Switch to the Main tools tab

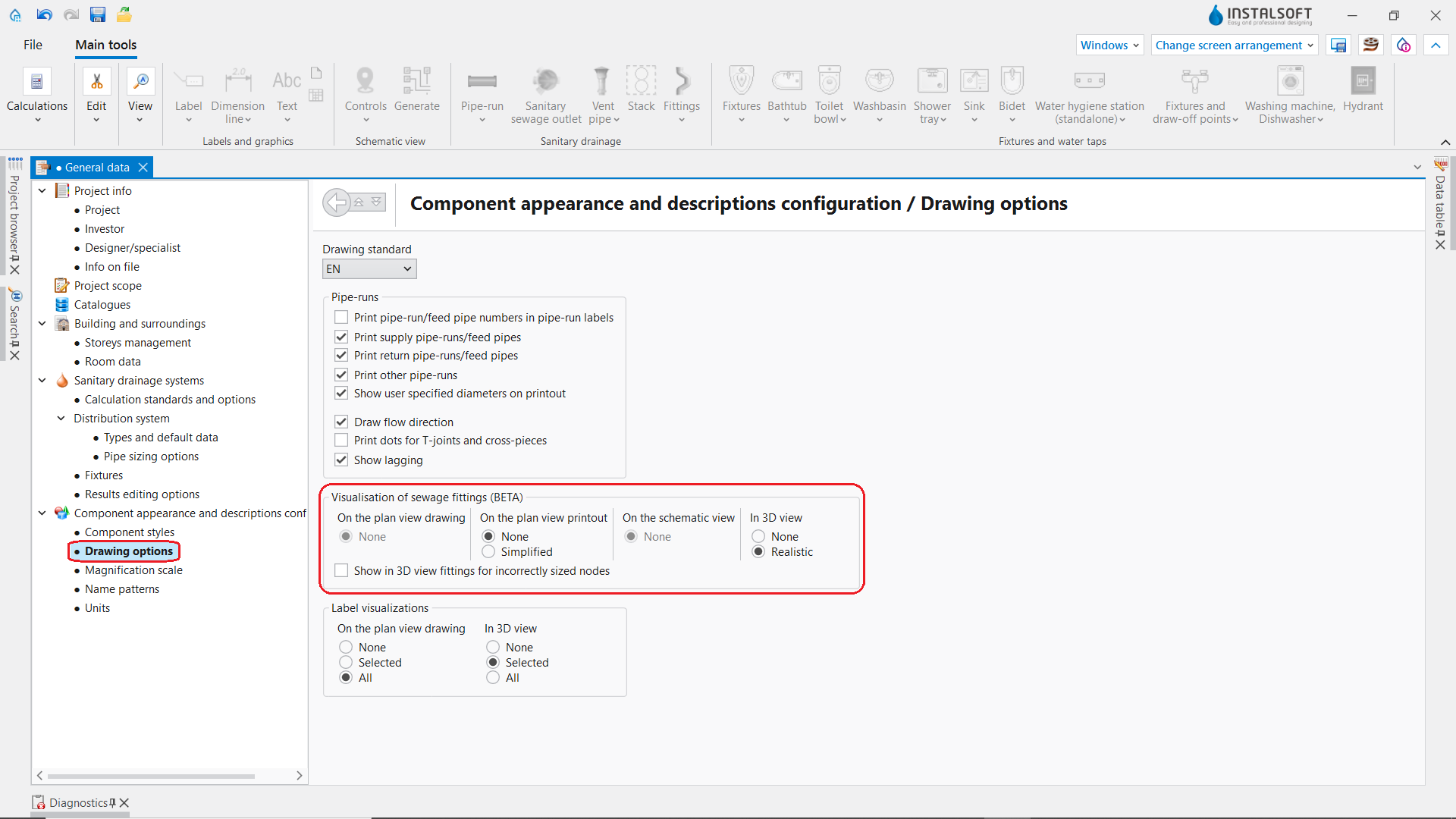tap(106, 45)
